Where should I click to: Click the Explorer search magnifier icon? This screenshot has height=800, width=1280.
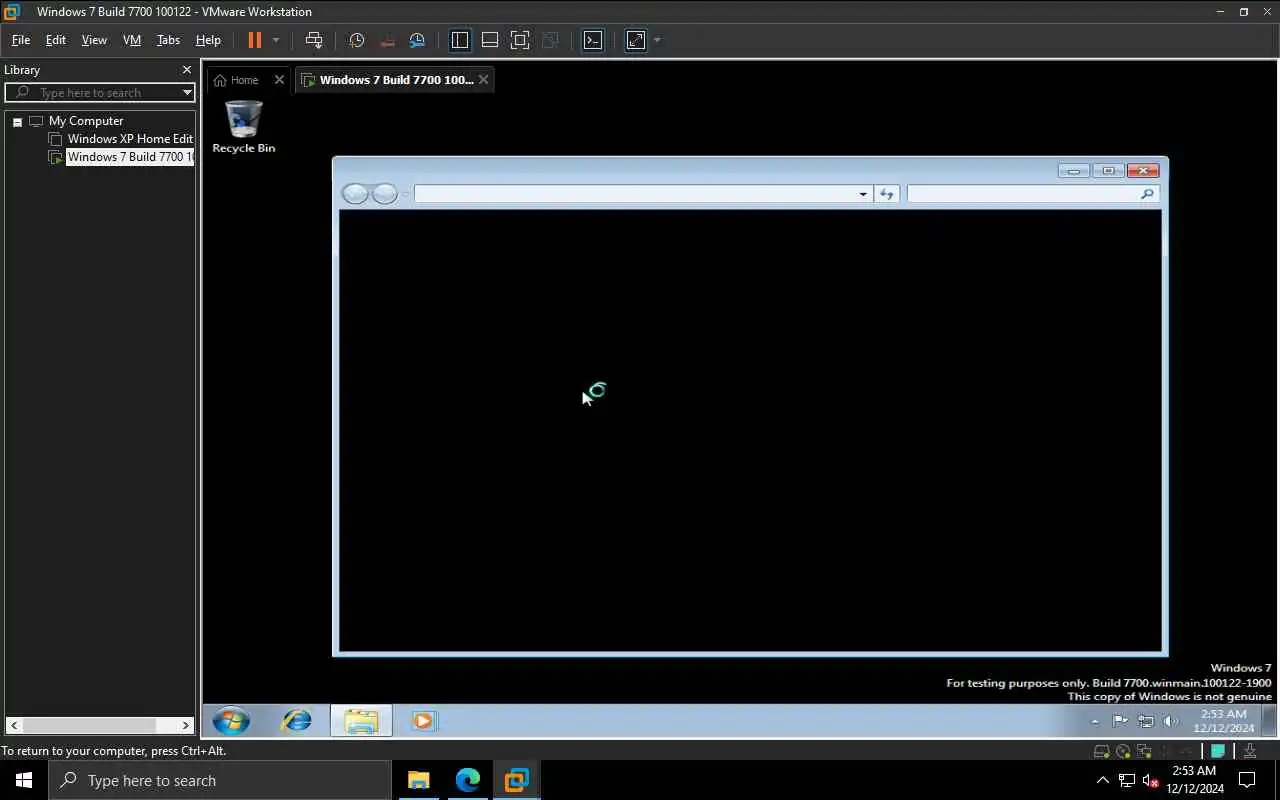pyautogui.click(x=1147, y=194)
